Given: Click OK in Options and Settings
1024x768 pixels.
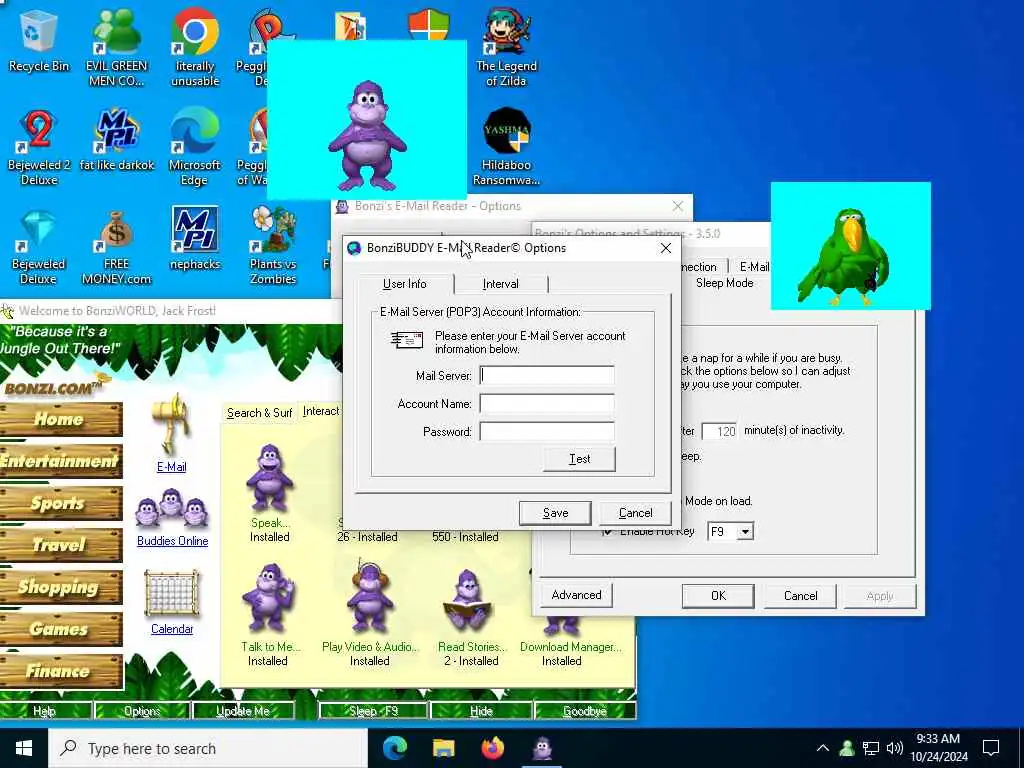Looking at the screenshot, I should 718,596.
